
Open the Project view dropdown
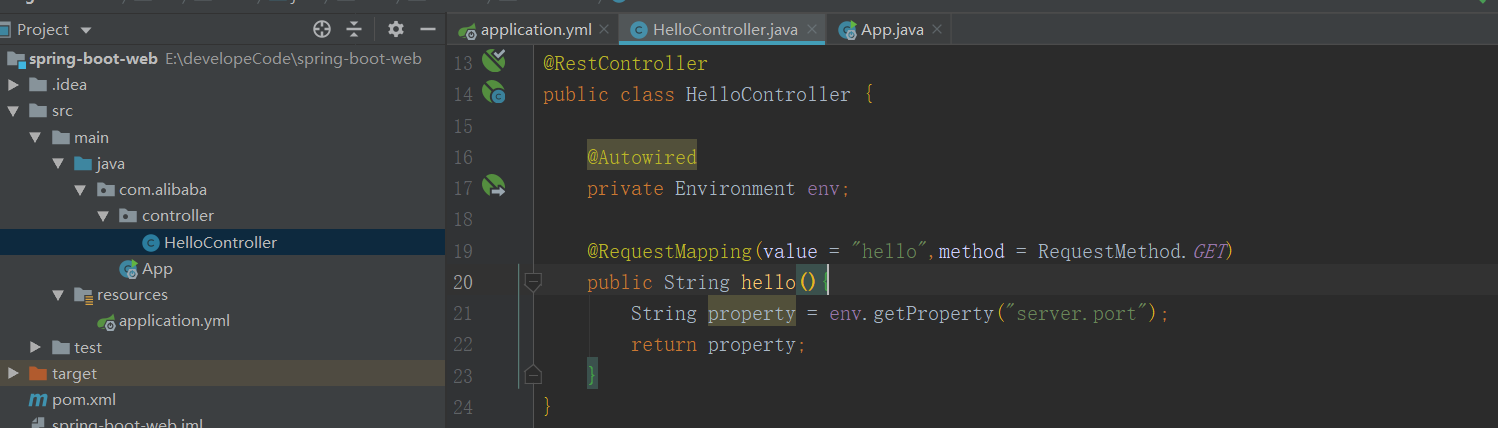(85, 30)
